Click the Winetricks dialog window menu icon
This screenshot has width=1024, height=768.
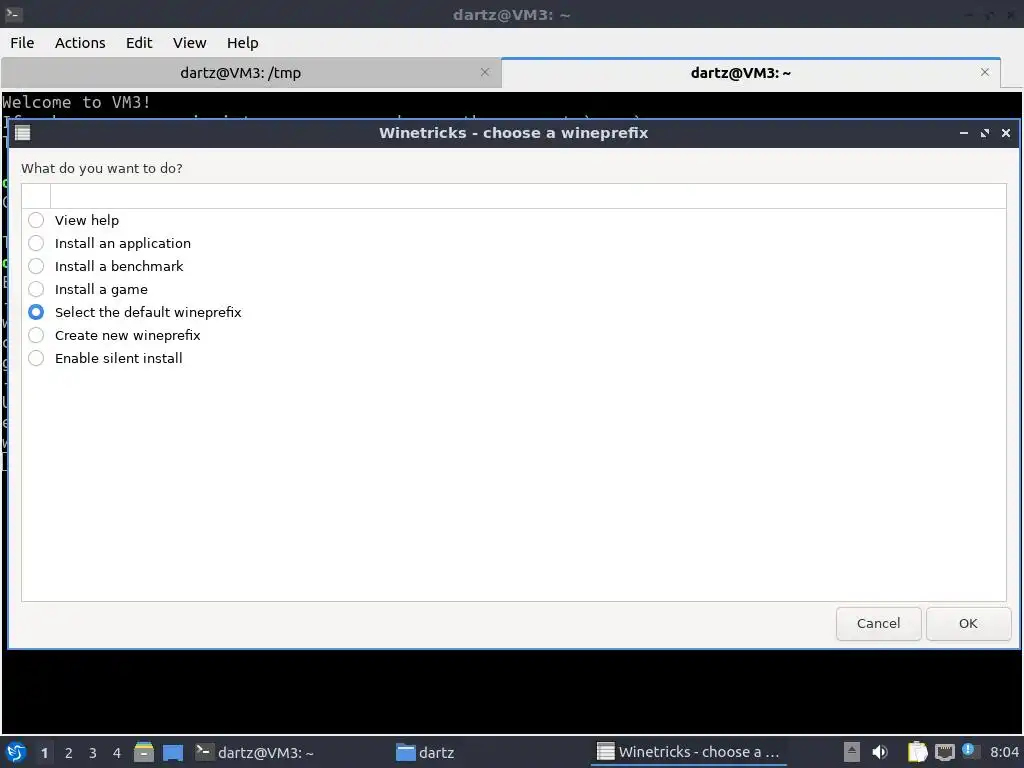point(22,133)
